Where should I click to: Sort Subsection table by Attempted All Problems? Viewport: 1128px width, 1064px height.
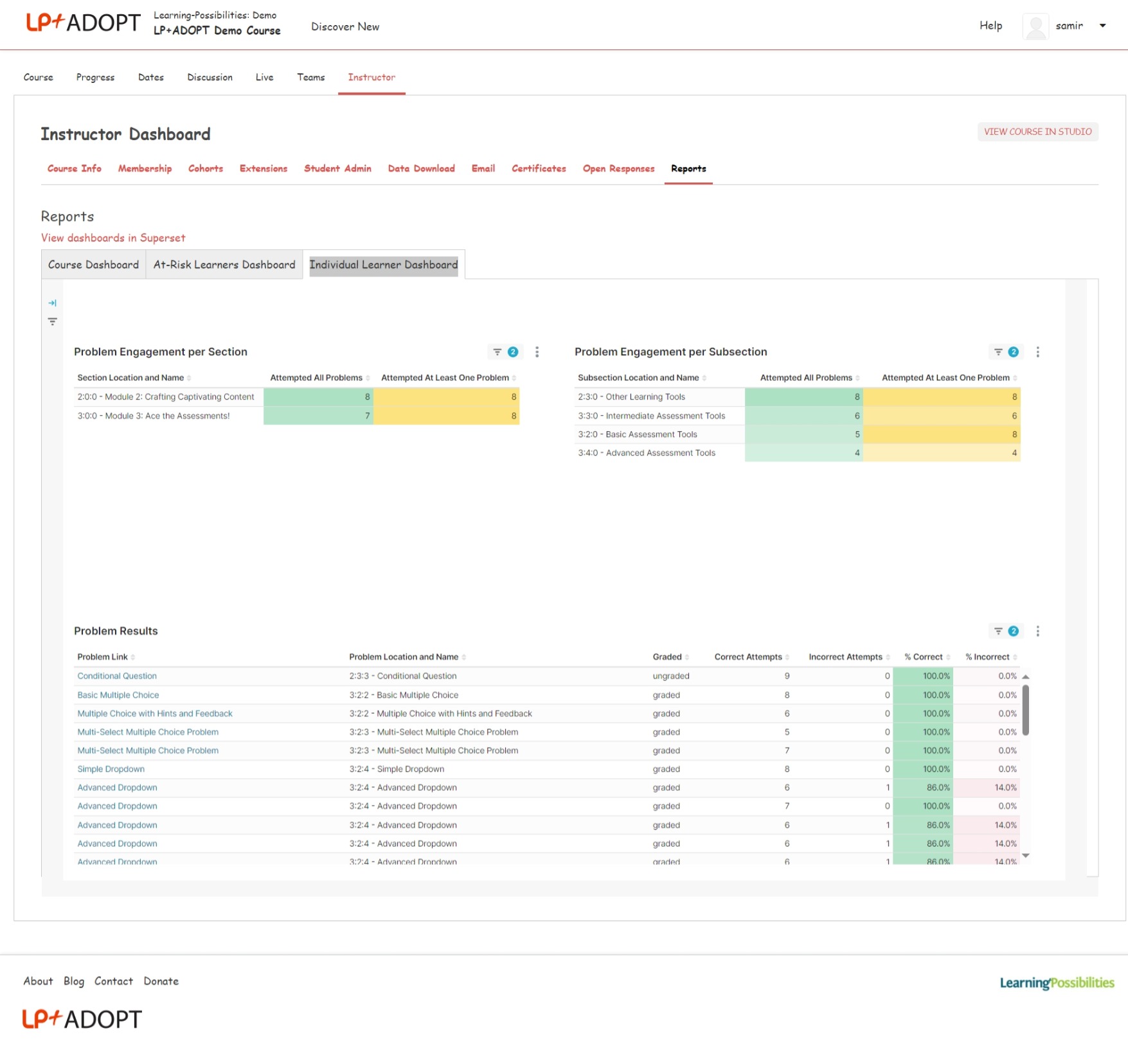810,378
